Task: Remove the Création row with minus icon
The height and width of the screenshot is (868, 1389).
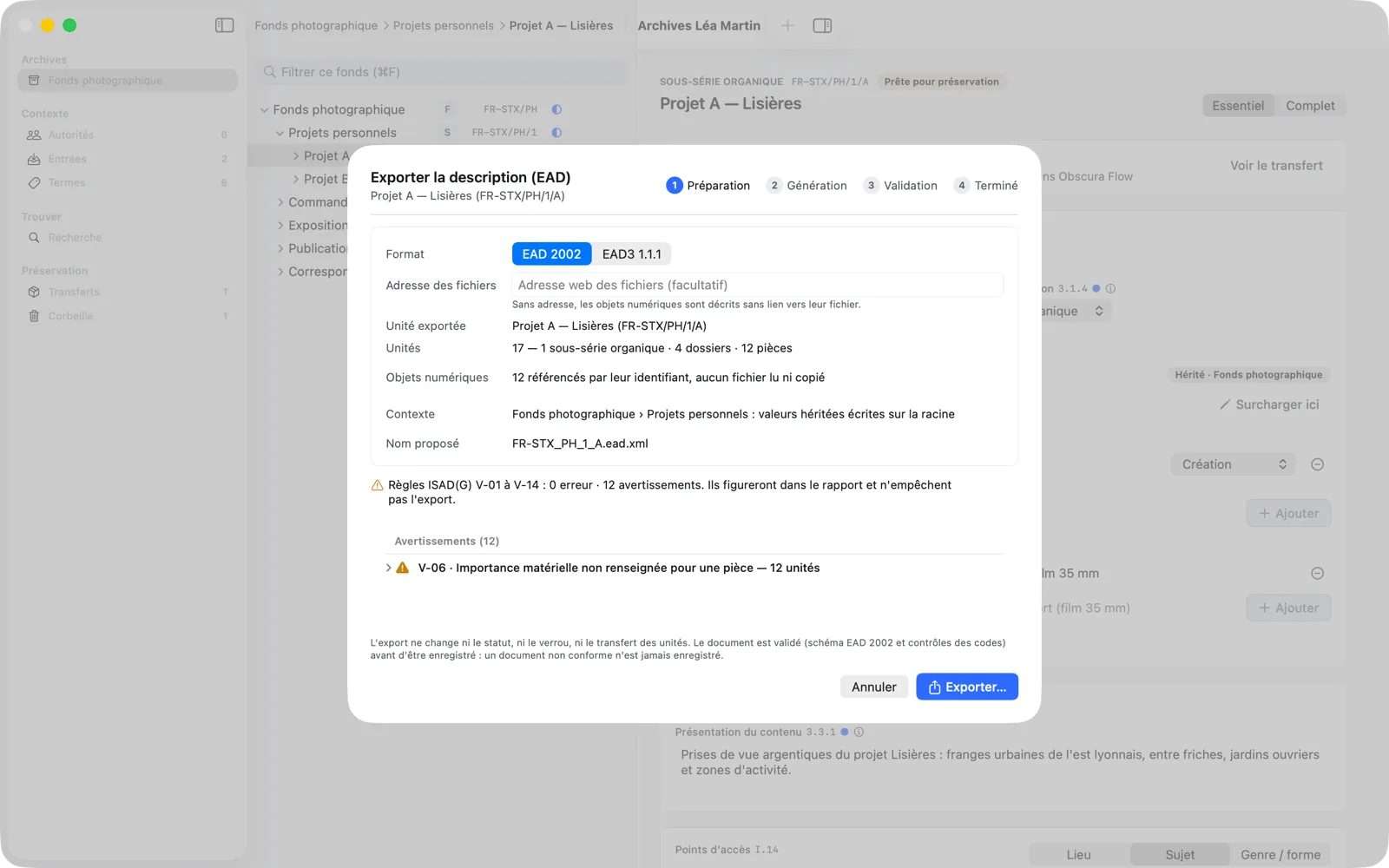Action: (1317, 464)
